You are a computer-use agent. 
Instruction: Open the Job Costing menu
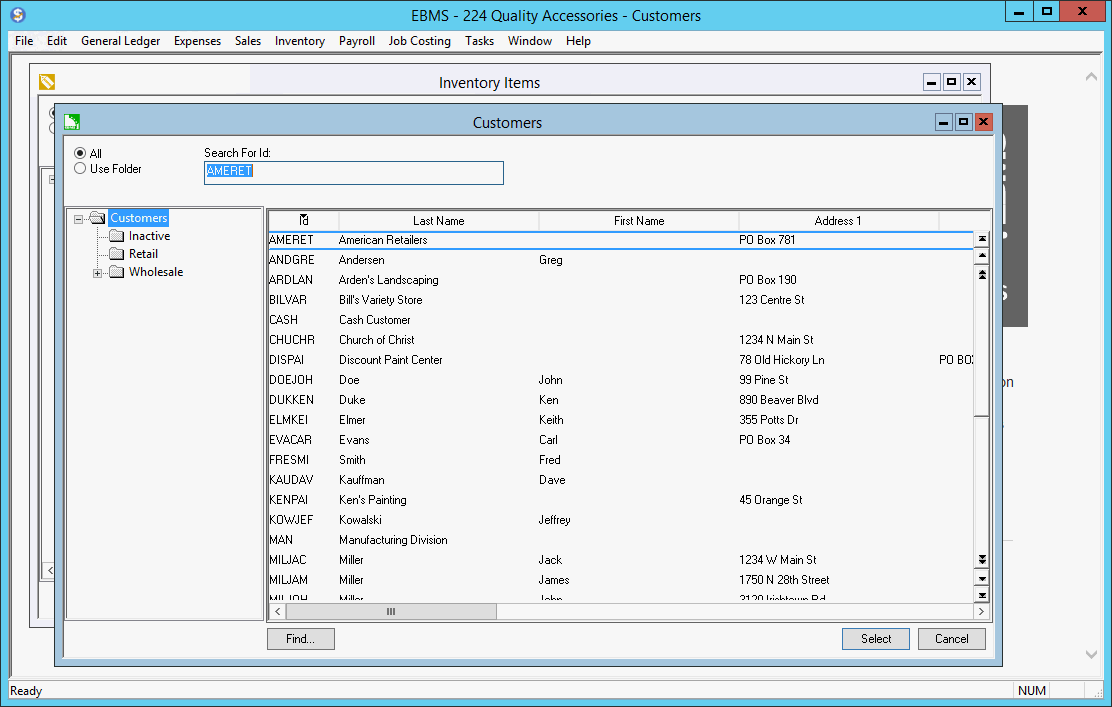click(419, 41)
